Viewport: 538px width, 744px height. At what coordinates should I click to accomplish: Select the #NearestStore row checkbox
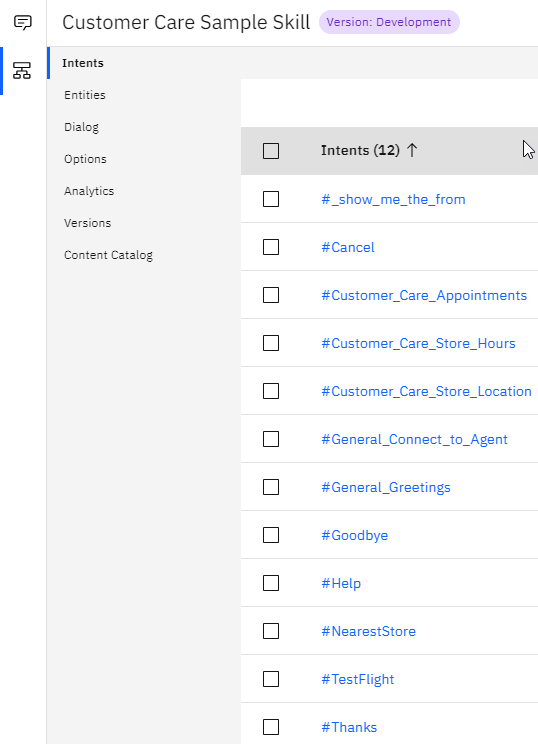271,631
